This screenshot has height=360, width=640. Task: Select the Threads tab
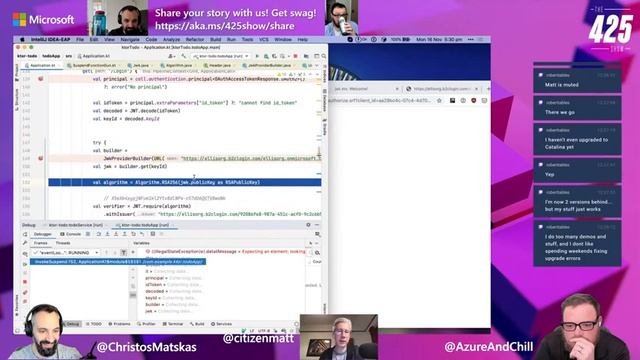pyautogui.click(x=63, y=243)
